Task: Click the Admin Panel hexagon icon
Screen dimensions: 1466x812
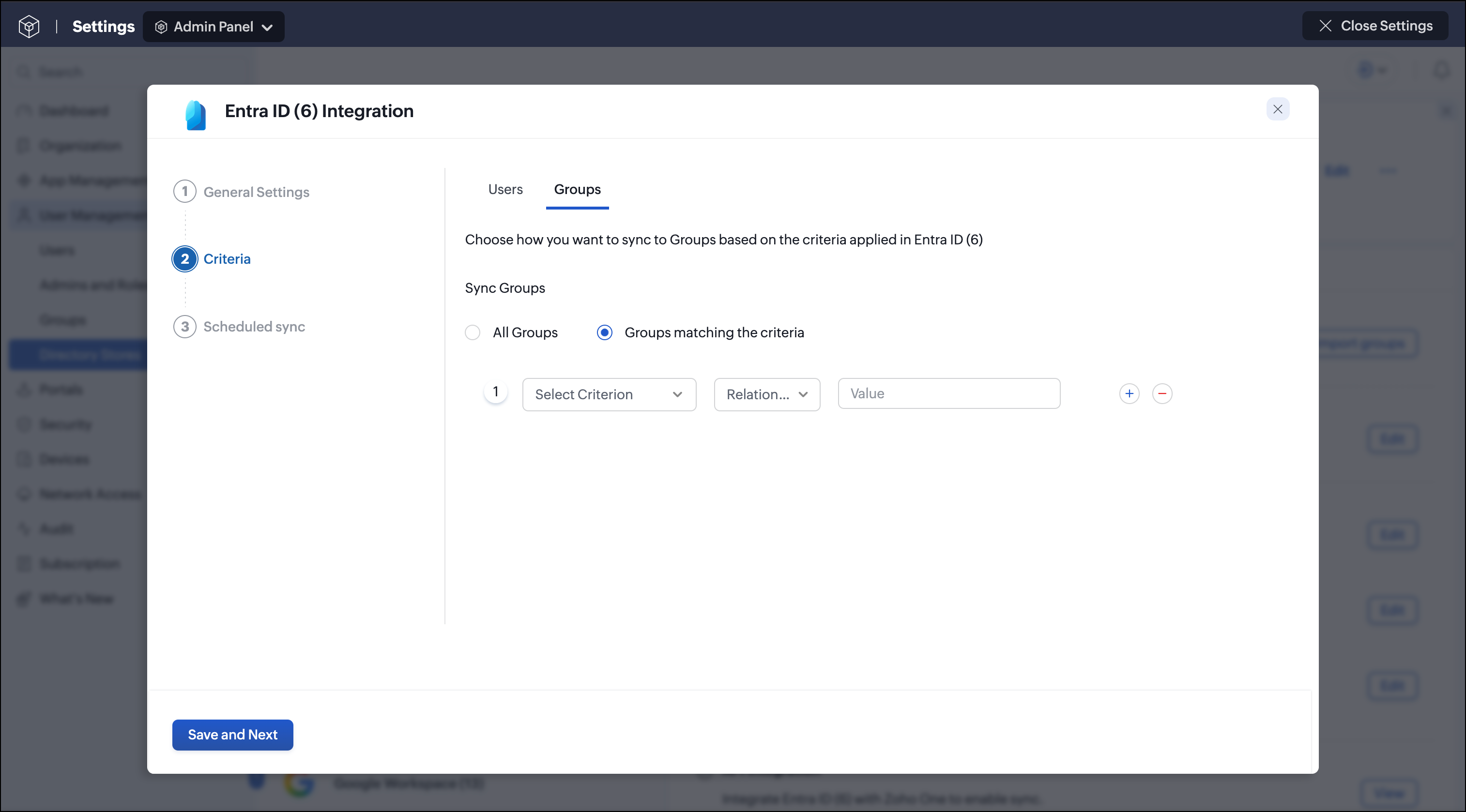Action: coord(161,27)
